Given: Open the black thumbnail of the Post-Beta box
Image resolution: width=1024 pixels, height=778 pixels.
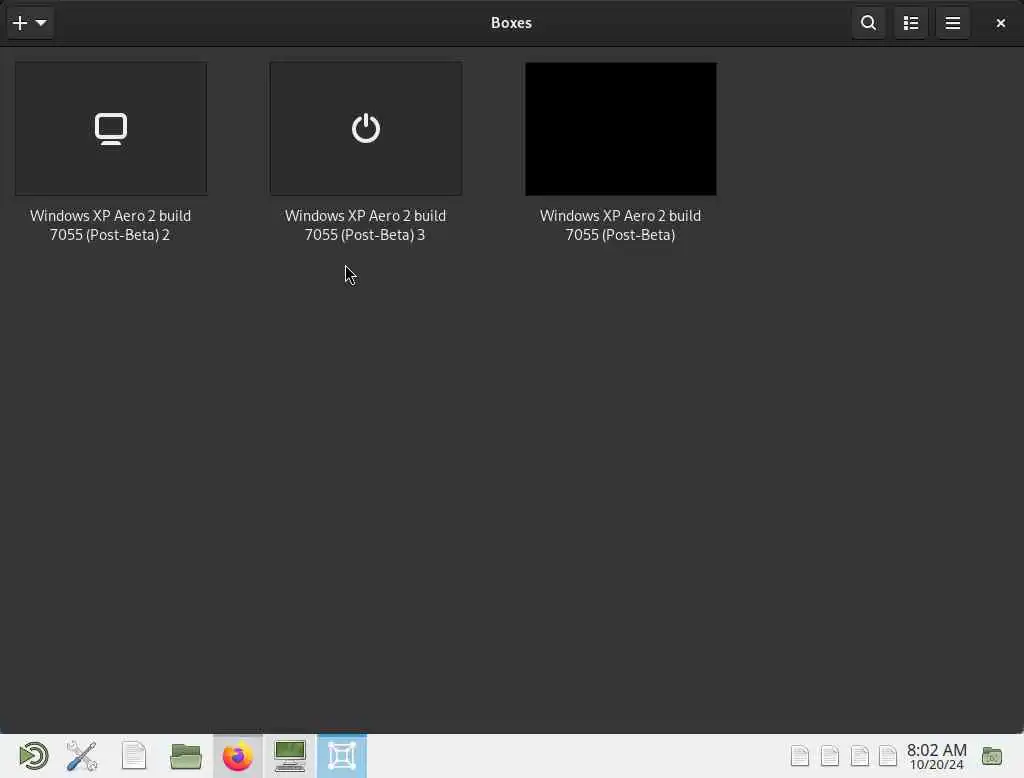Looking at the screenshot, I should pyautogui.click(x=620, y=129).
